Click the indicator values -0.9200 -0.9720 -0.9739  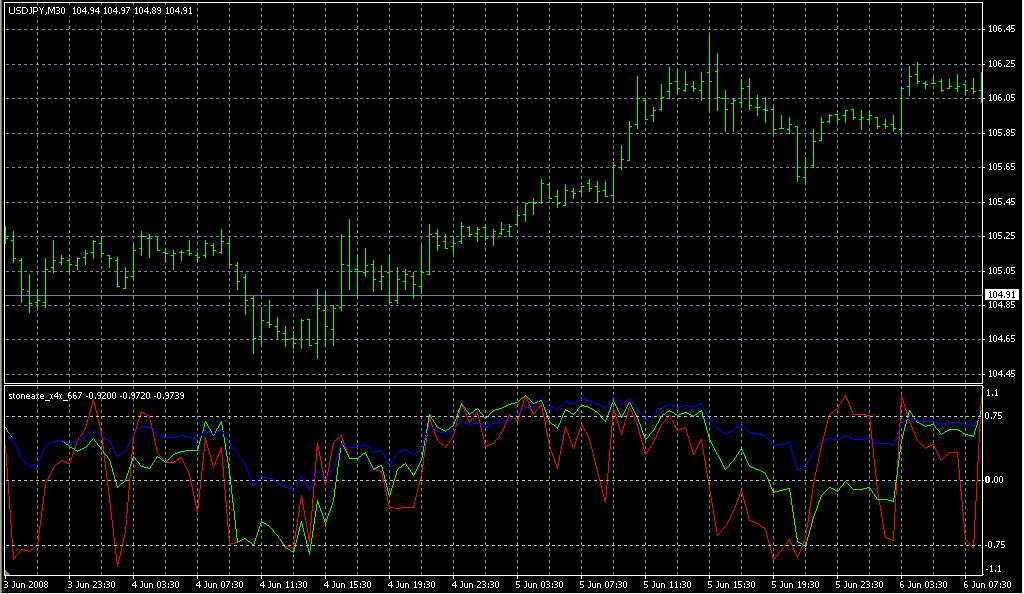point(148,395)
